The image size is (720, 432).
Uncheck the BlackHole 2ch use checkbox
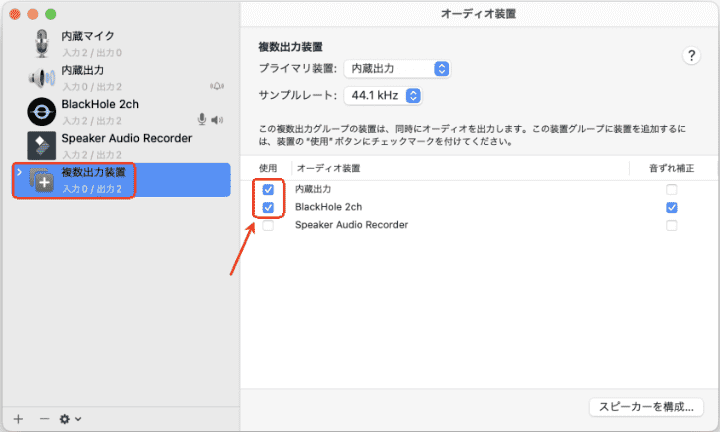(267, 207)
